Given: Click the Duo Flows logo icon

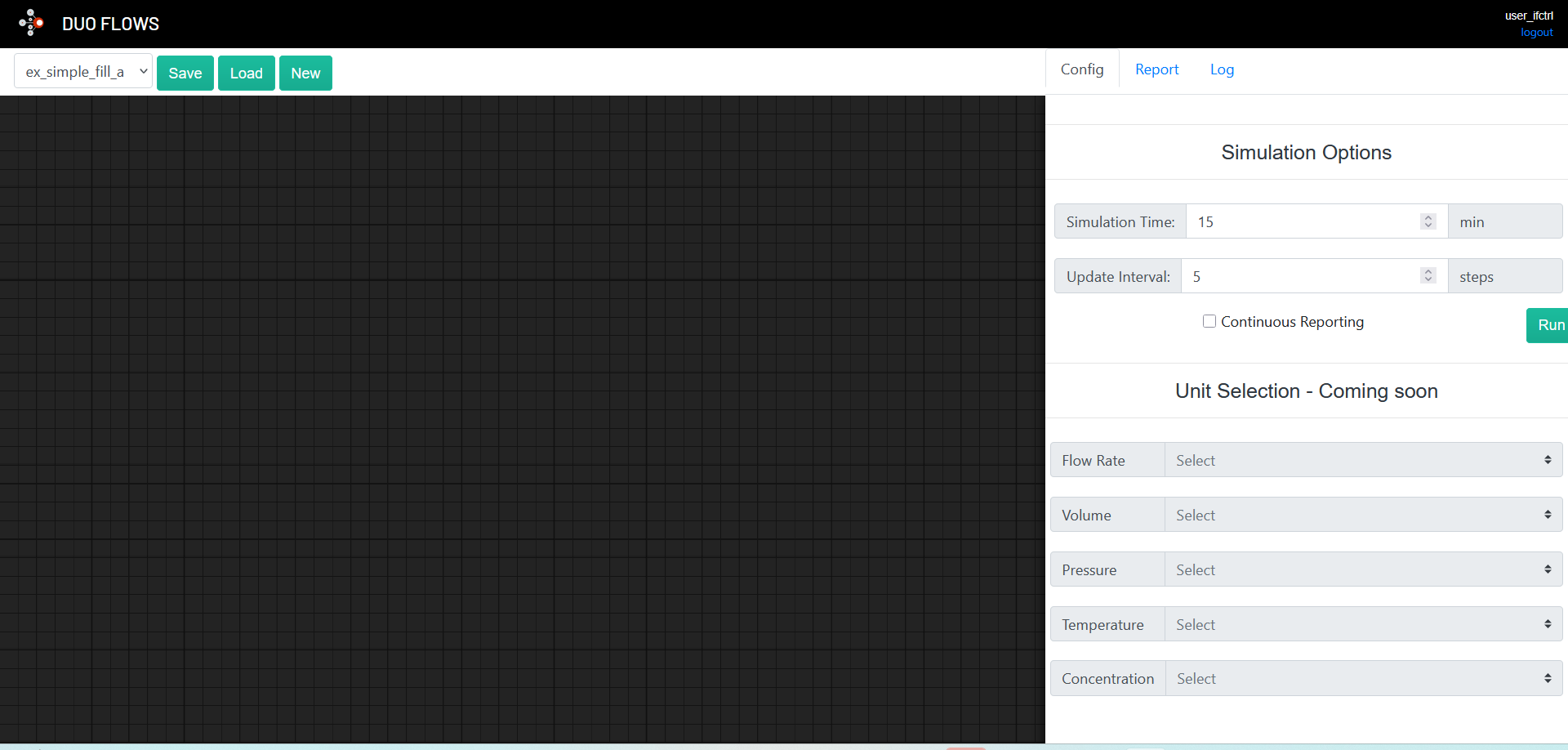Looking at the screenshot, I should pos(31,23).
